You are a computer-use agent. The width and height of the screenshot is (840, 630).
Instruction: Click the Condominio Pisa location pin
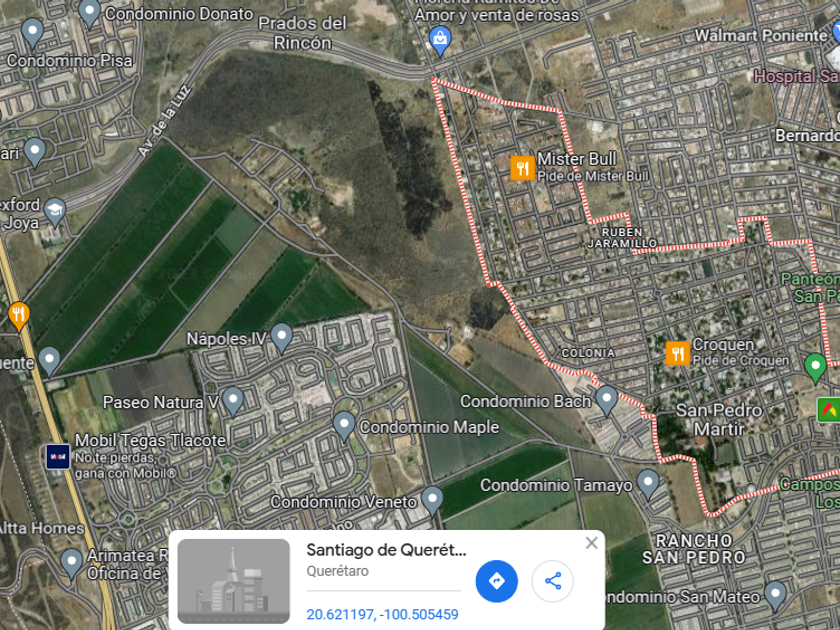(32, 33)
